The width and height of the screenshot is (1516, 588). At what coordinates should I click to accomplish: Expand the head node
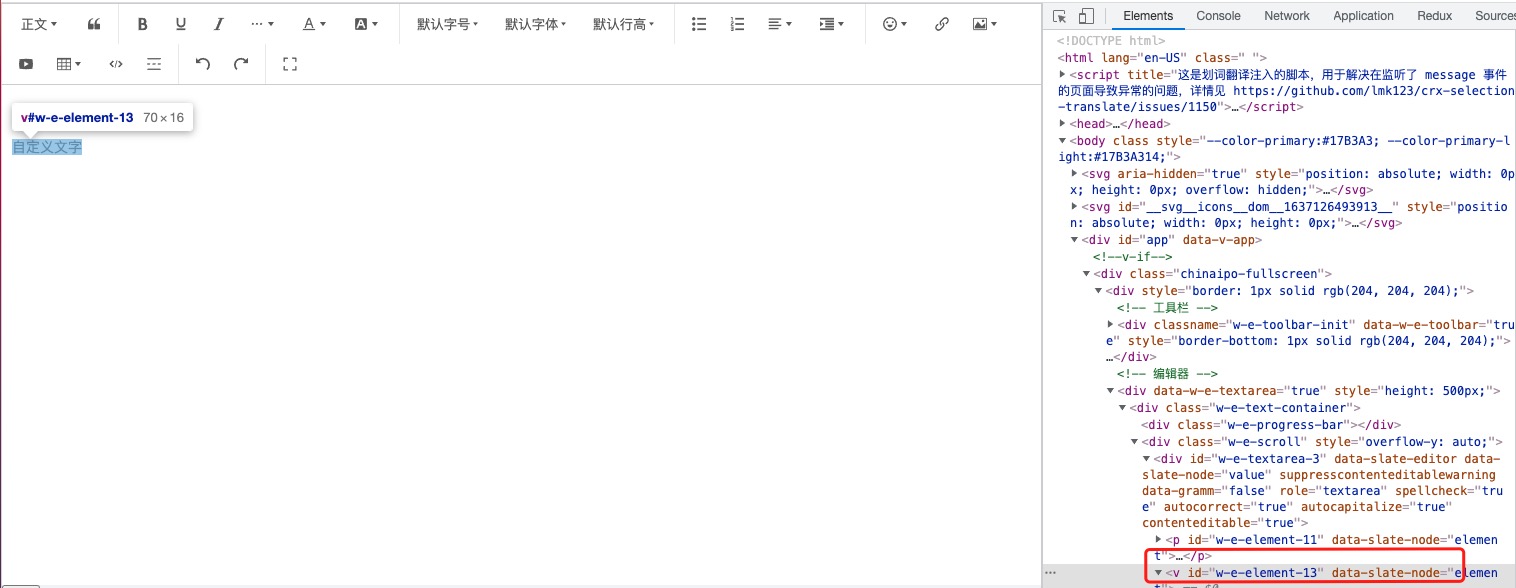[1063, 124]
